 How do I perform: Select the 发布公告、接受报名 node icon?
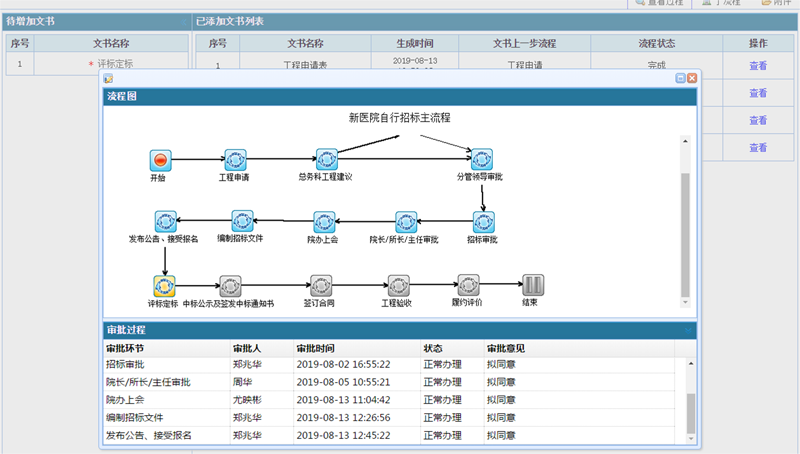point(165,221)
